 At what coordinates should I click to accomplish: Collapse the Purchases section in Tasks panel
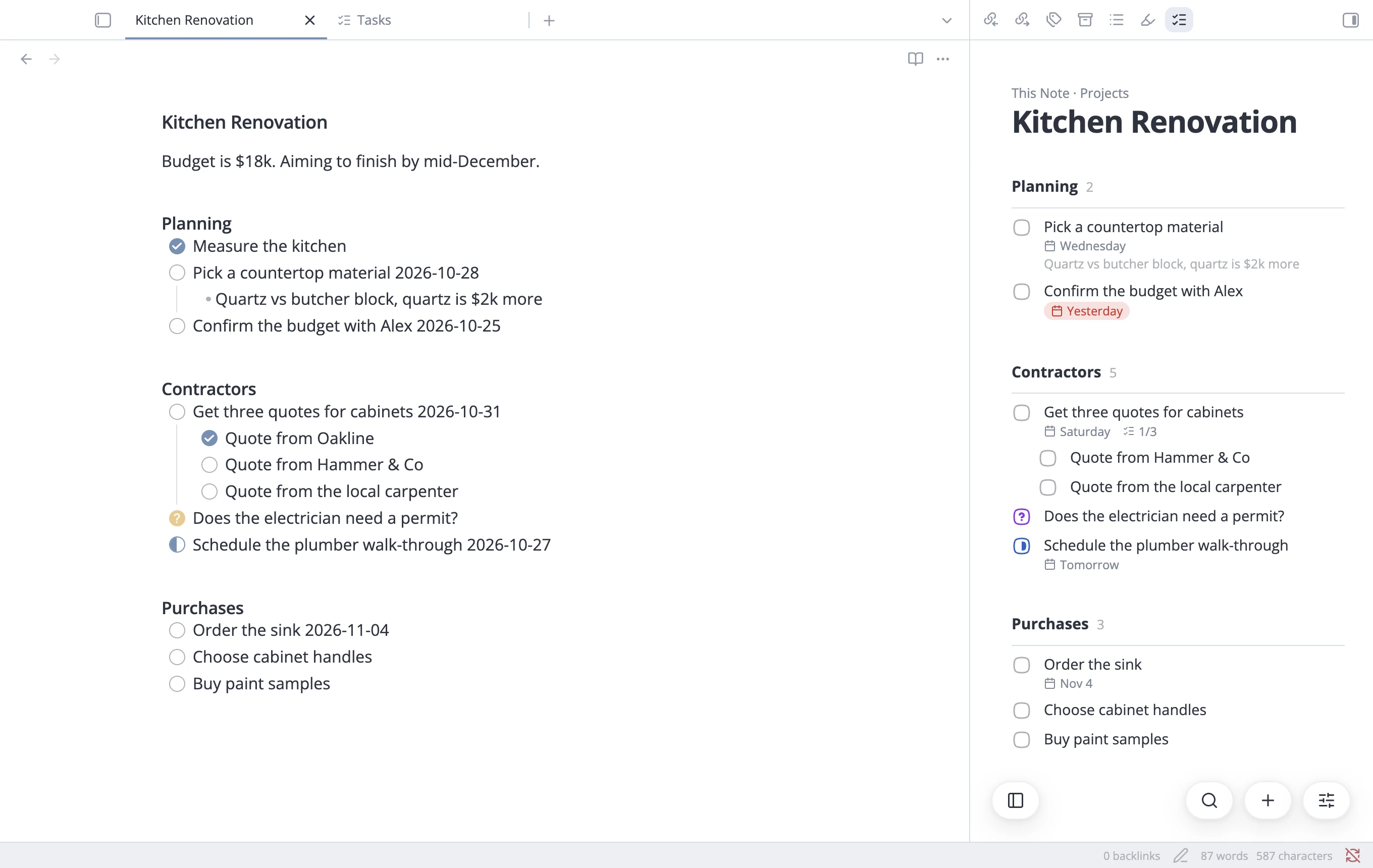pos(1050,624)
